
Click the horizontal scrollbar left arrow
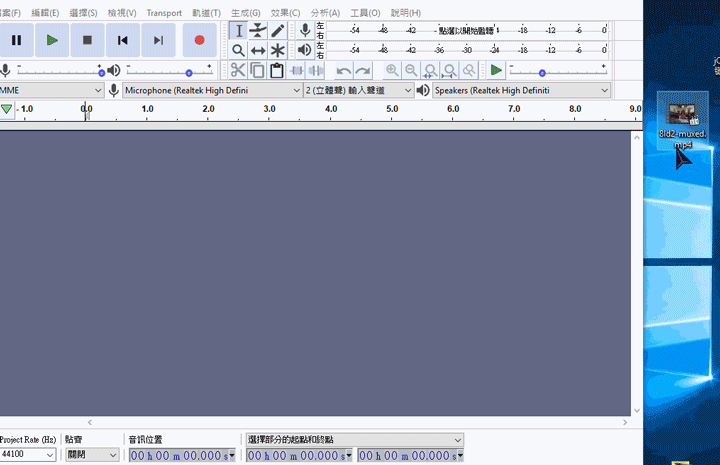90,422
